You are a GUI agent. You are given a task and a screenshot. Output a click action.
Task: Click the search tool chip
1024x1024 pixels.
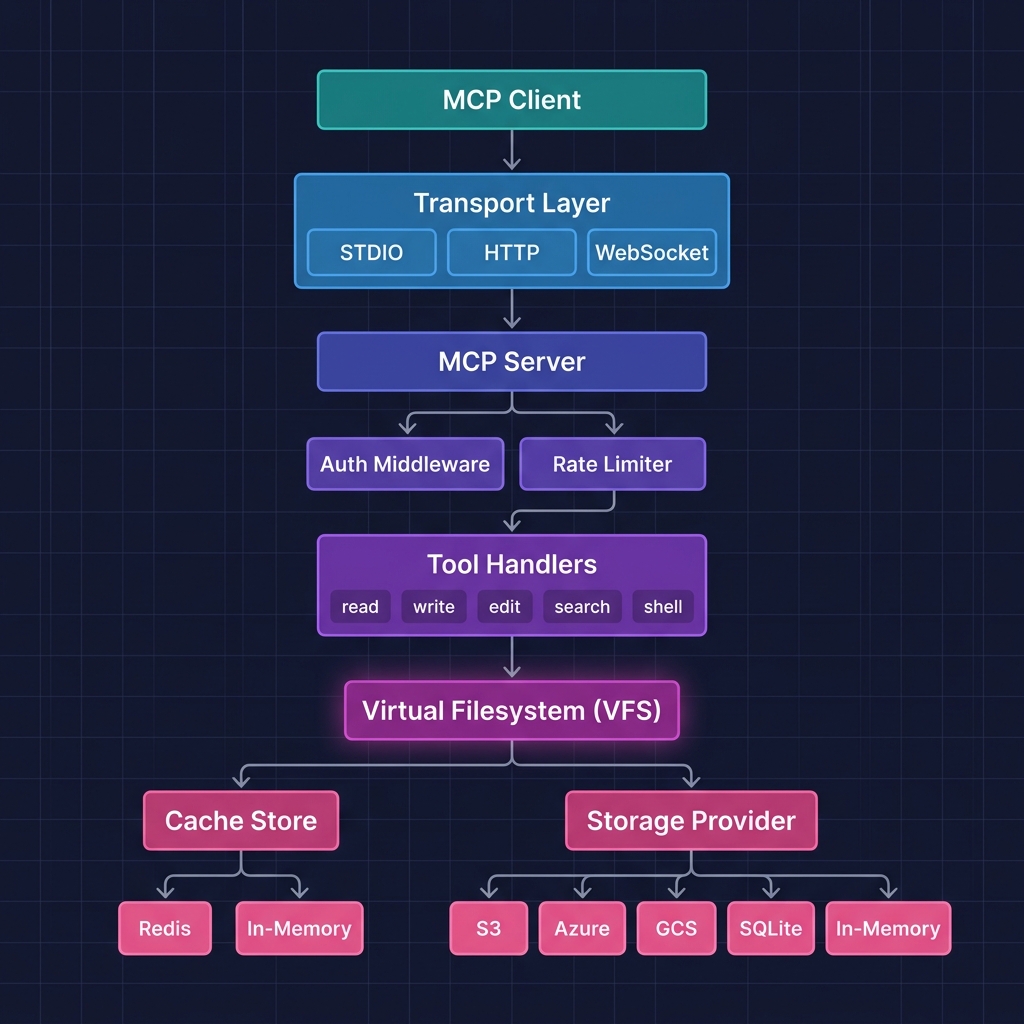[x=582, y=607]
